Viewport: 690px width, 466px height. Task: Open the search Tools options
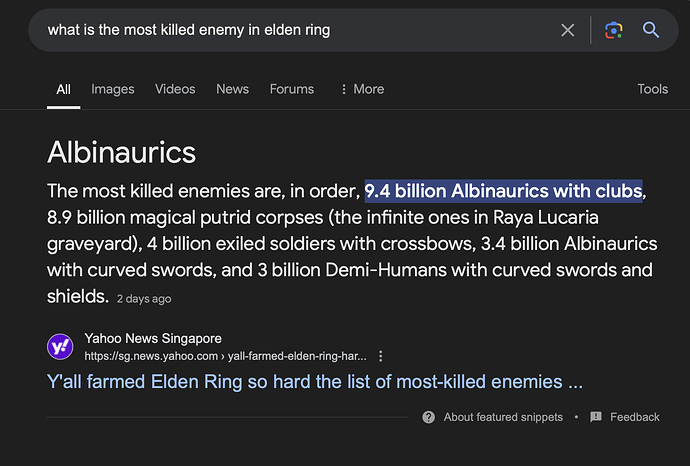652,89
